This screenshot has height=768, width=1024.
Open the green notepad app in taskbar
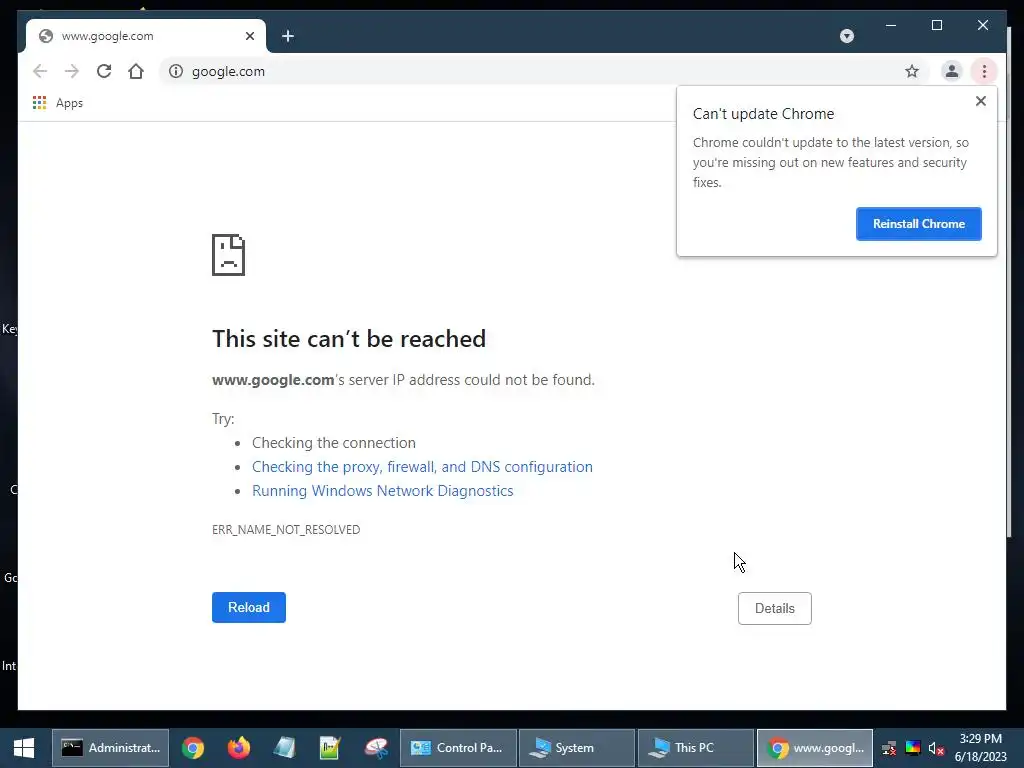click(330, 748)
